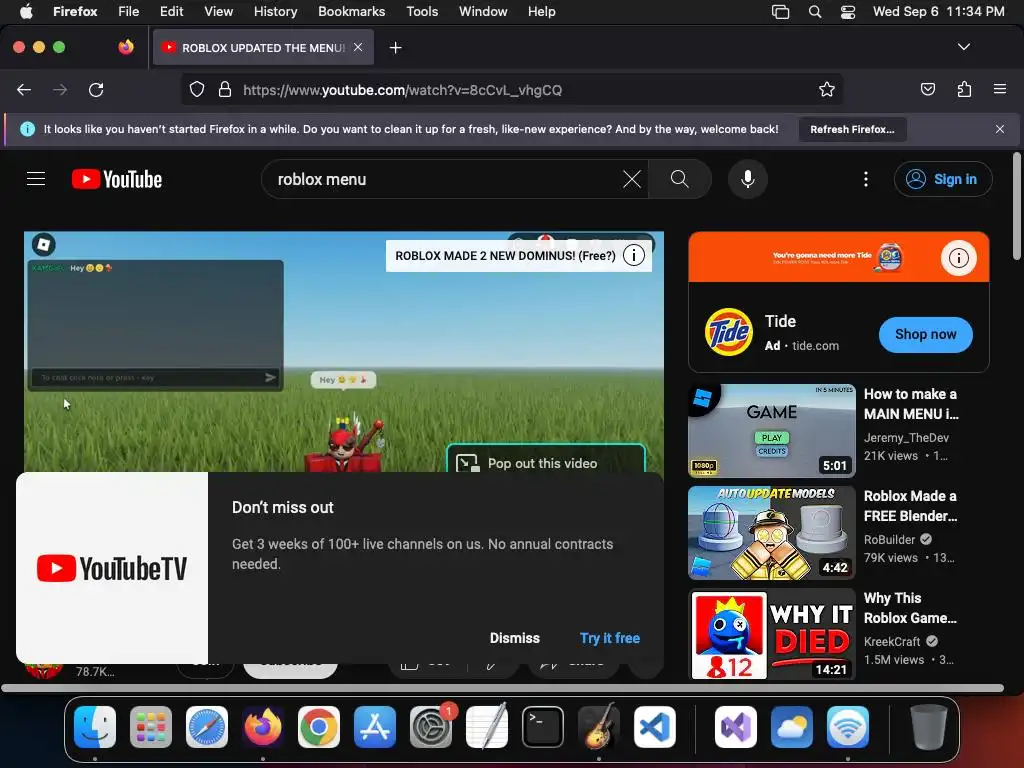Close the Firefox refresh notification bar

999,129
